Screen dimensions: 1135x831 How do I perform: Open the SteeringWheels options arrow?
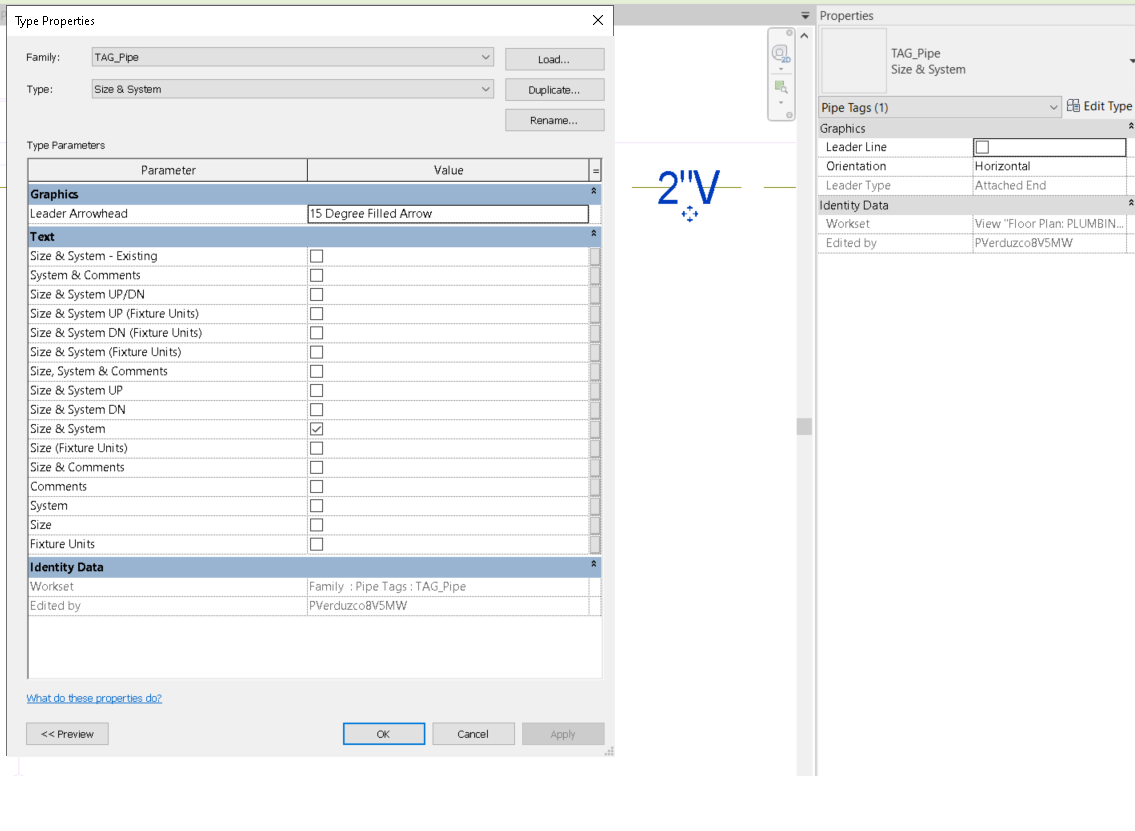pyautogui.click(x=780, y=69)
